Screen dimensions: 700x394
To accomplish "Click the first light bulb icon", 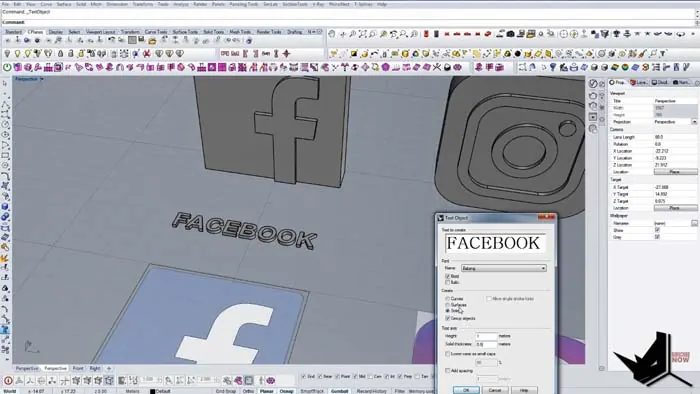I will [x=7, y=54].
